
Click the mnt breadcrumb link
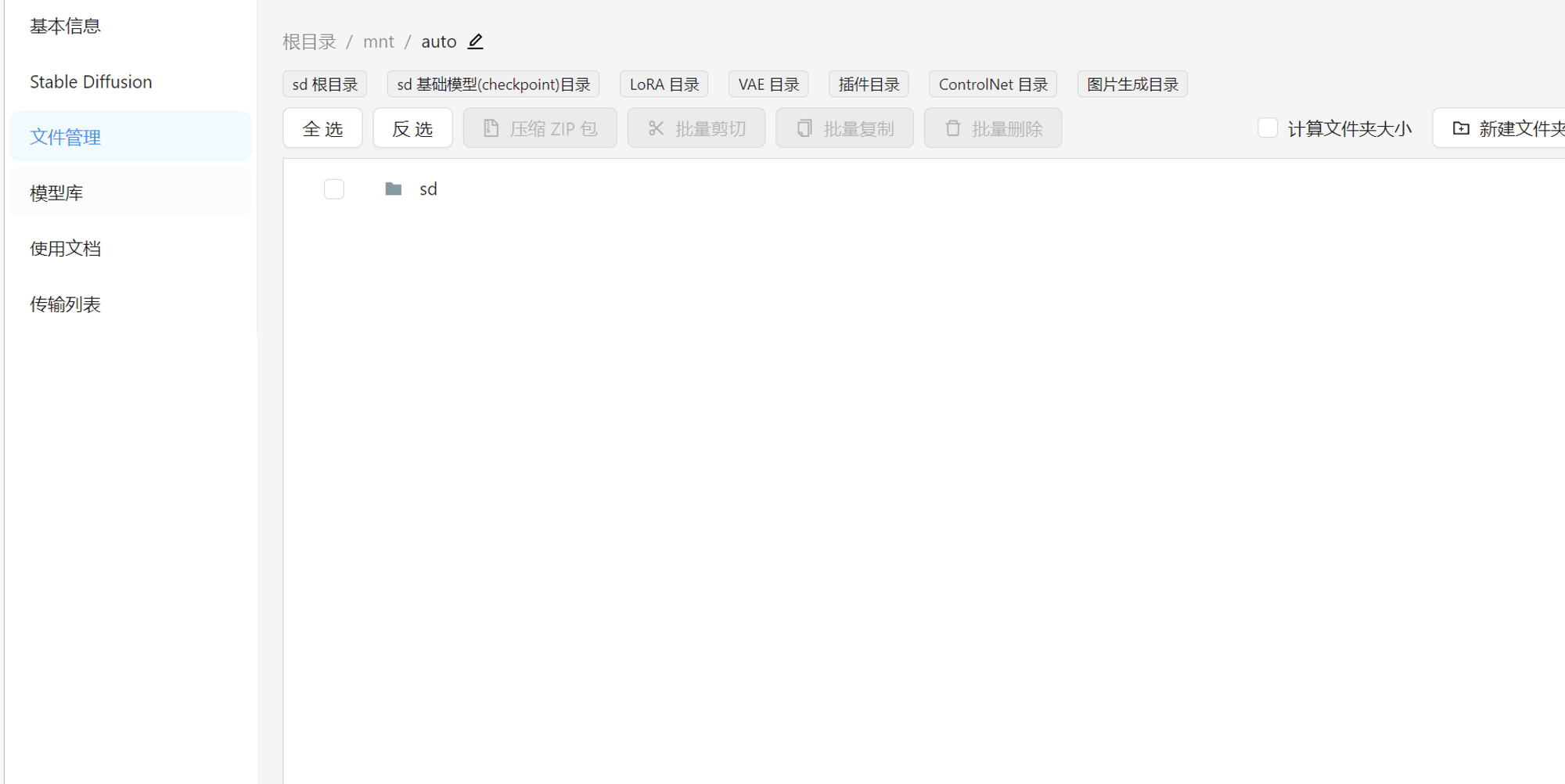(379, 41)
